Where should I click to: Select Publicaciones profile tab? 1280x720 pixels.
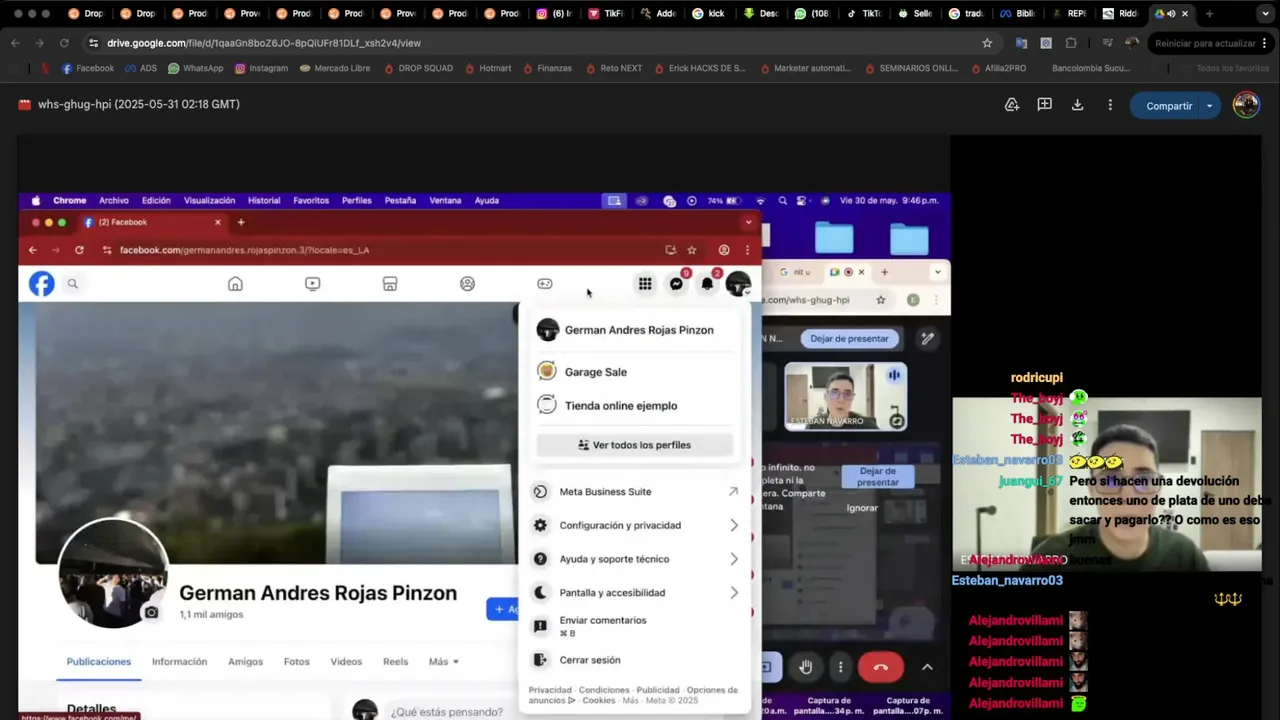98,662
